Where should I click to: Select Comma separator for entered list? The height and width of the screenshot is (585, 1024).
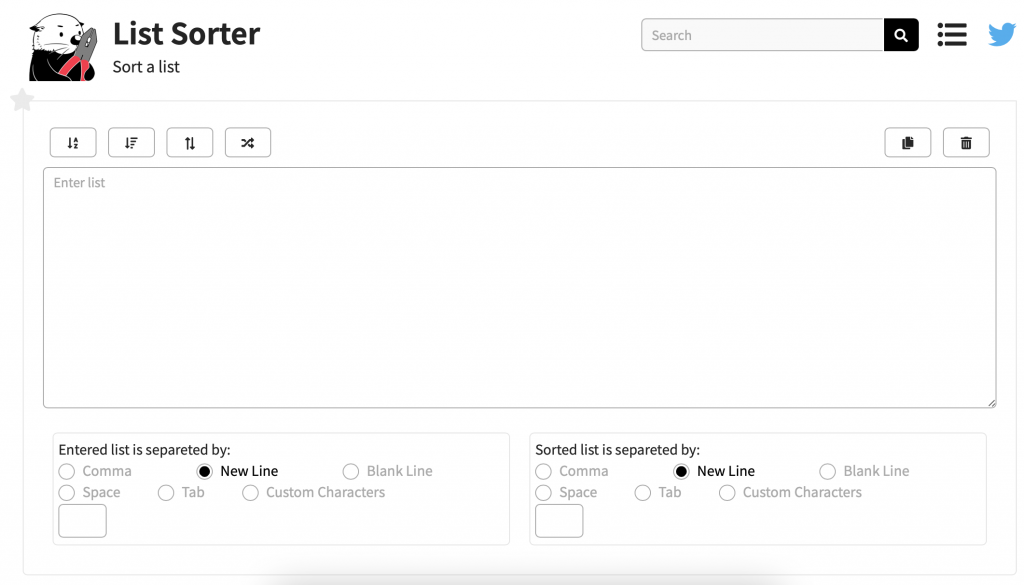[x=67, y=471]
